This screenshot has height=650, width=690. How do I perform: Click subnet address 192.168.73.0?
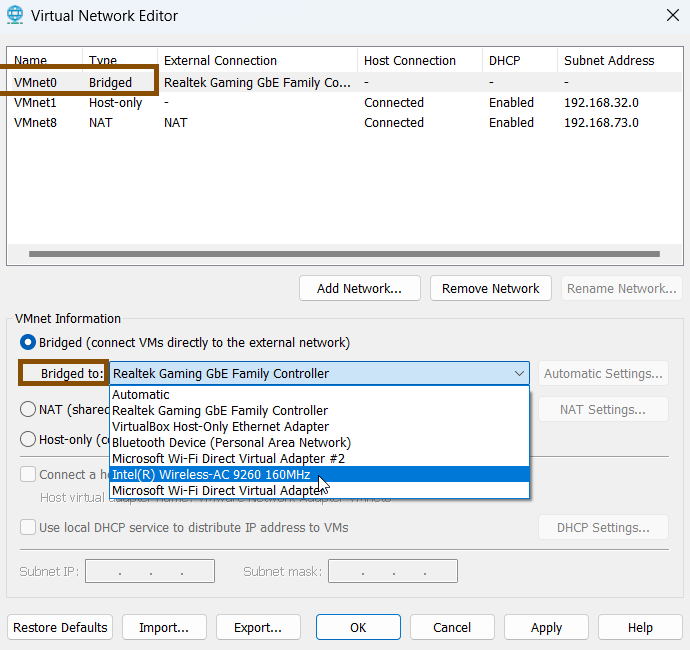click(601, 122)
